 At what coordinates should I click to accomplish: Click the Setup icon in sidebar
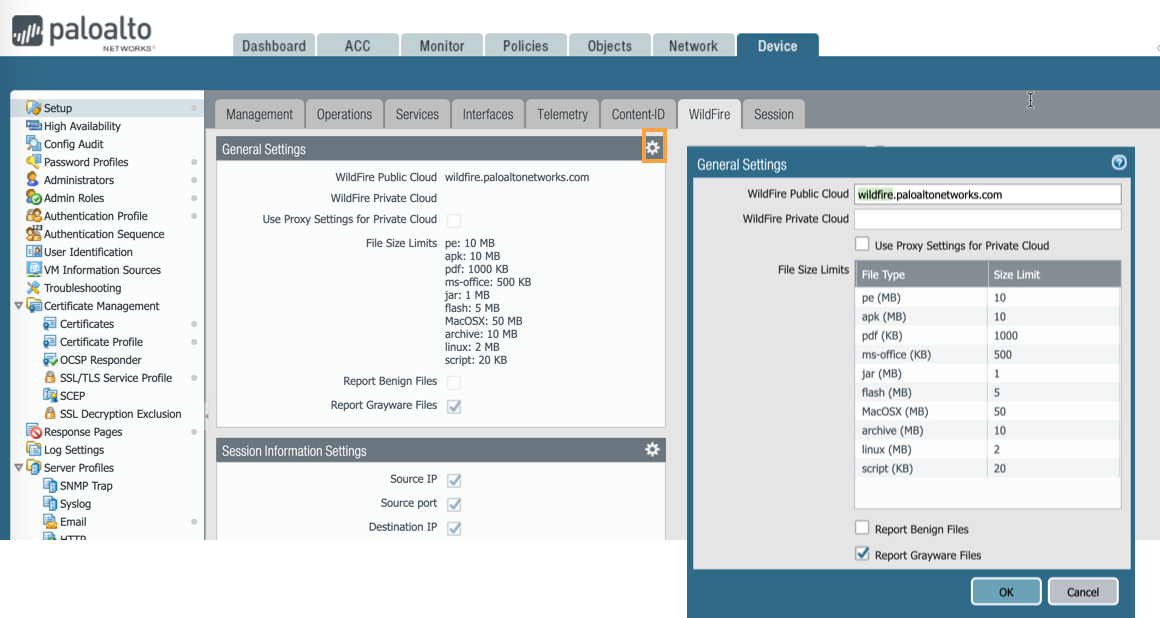coord(33,108)
